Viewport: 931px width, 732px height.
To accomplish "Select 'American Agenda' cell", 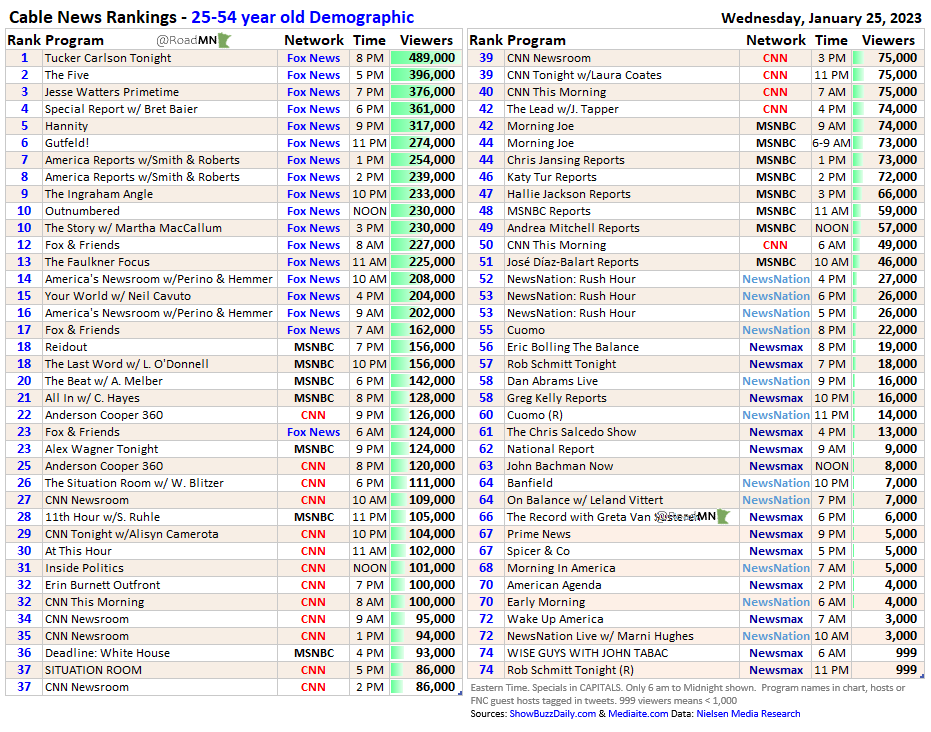I will pyautogui.click(x=622, y=585).
